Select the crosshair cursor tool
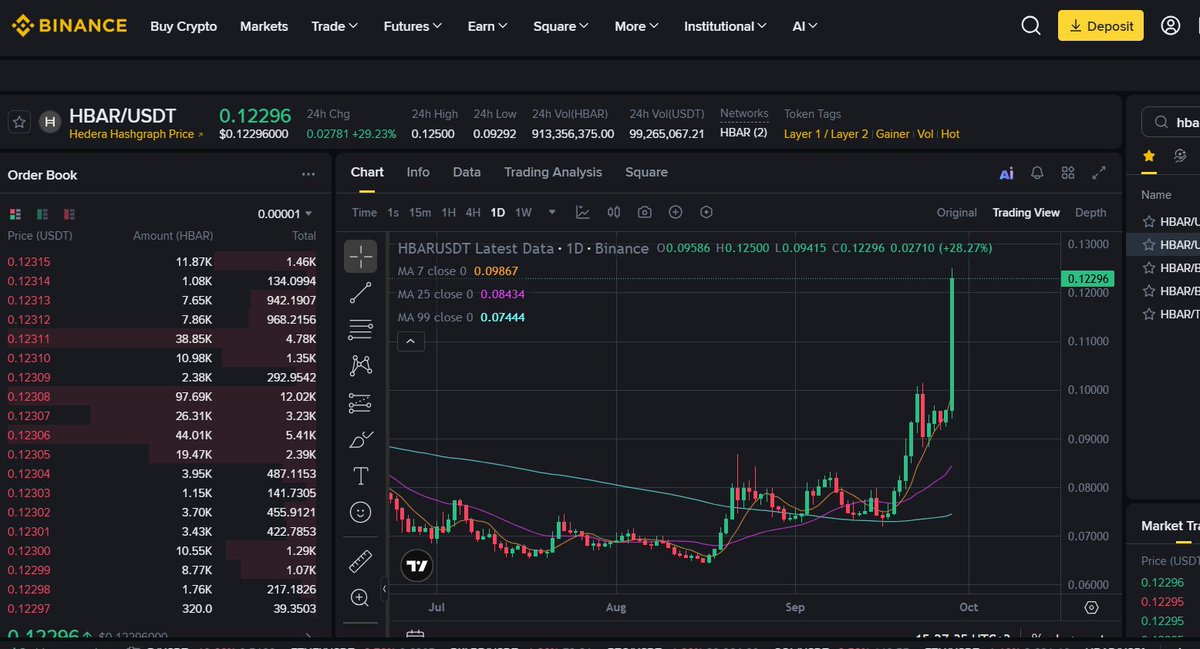Image resolution: width=1200 pixels, height=649 pixels. click(361, 256)
